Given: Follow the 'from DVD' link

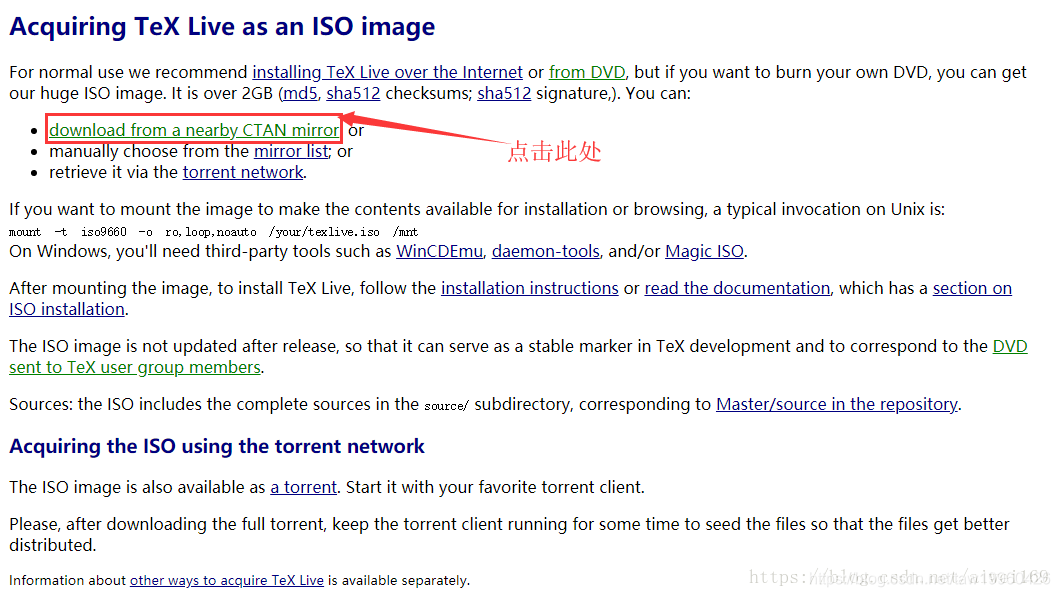Looking at the screenshot, I should [587, 72].
